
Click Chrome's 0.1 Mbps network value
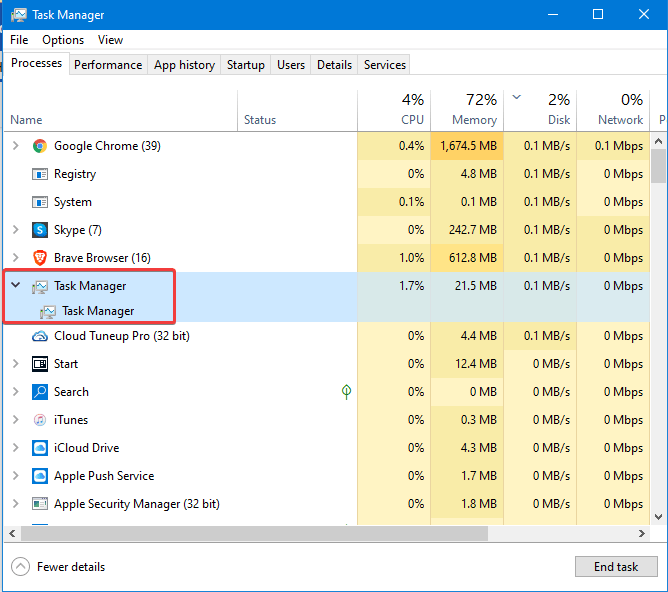point(619,146)
